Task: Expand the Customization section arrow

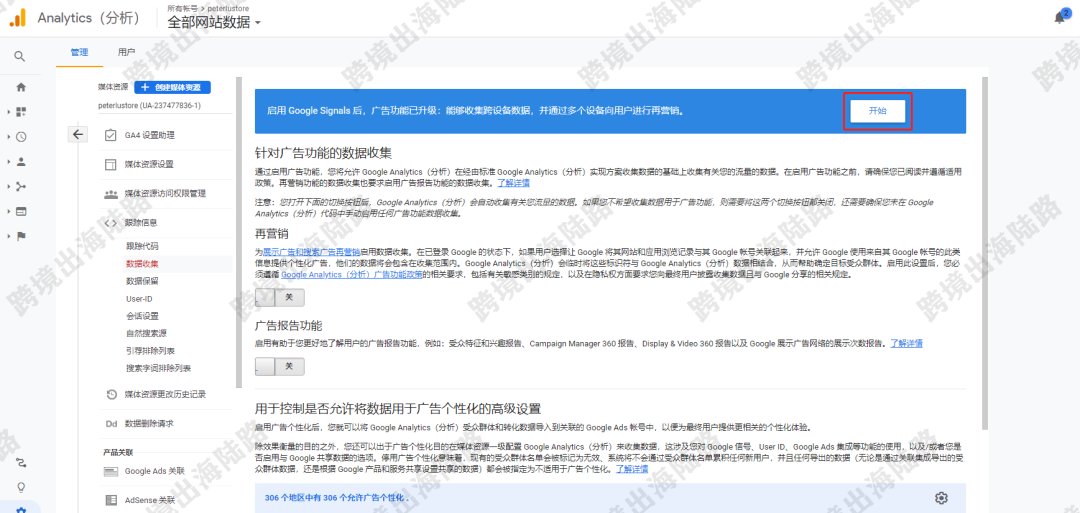Action: coord(9,112)
